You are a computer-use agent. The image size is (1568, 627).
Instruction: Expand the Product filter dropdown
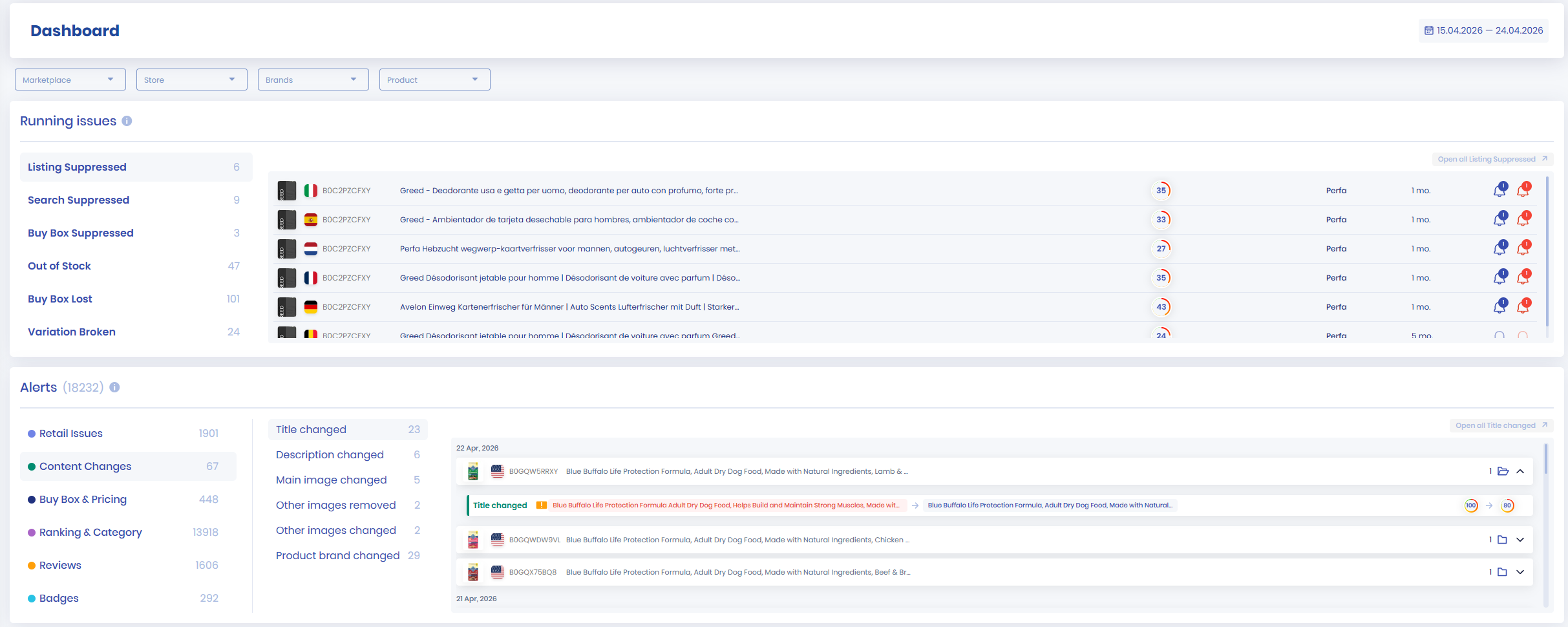[434, 80]
